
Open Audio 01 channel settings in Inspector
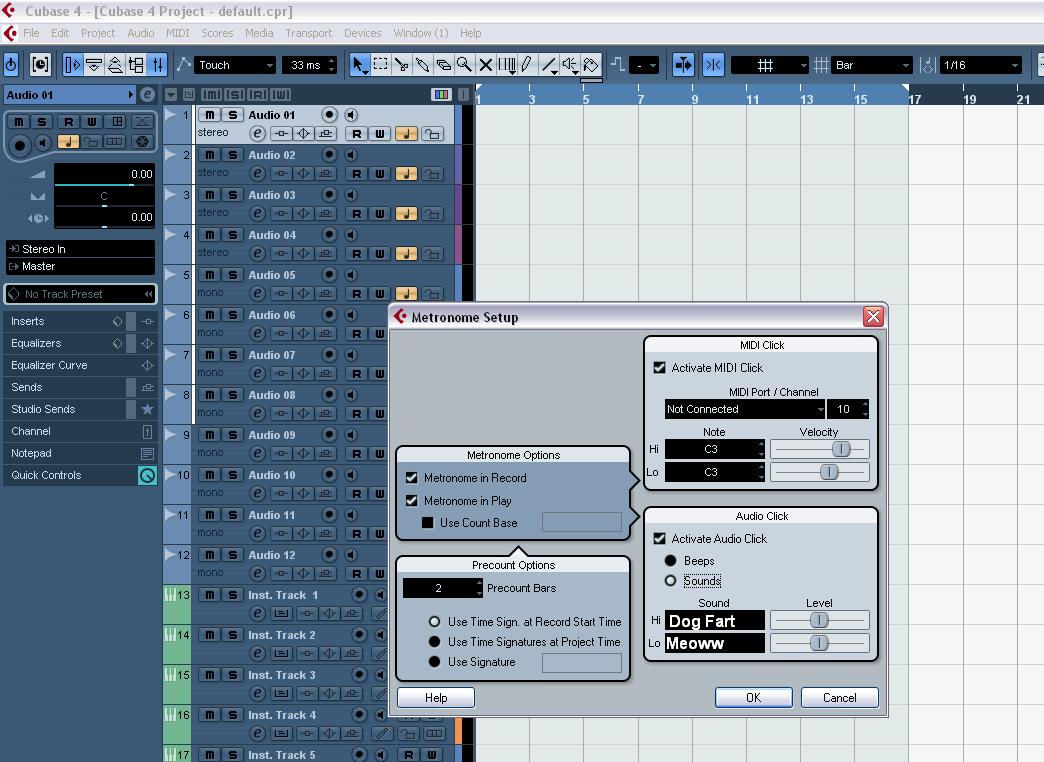tap(147, 95)
